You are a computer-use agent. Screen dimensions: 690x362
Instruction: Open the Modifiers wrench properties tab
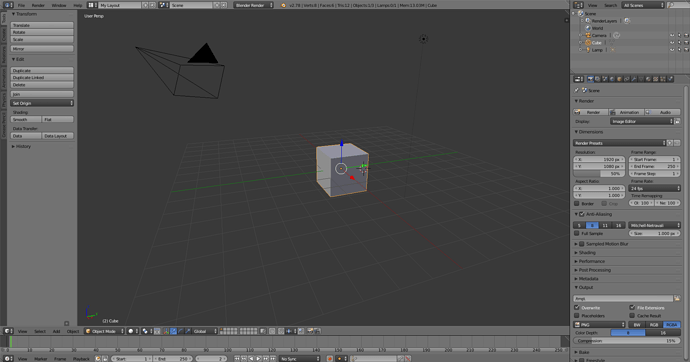coord(634,79)
